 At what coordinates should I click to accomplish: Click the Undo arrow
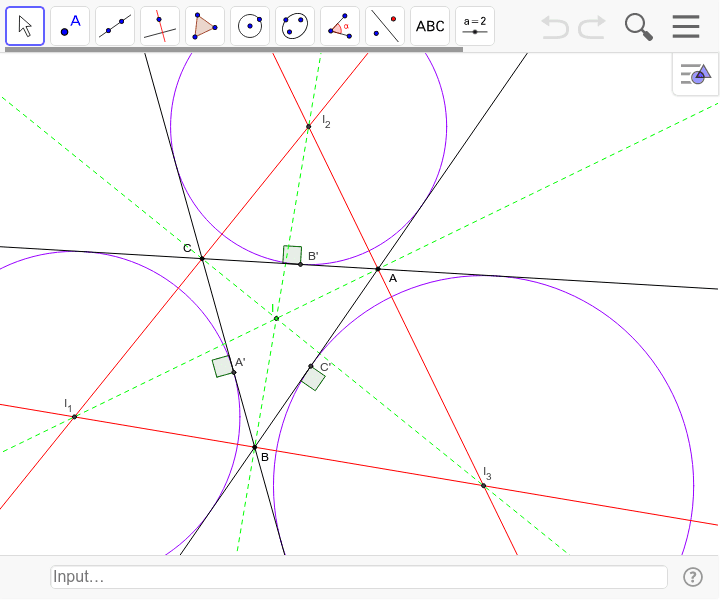[x=555, y=27]
